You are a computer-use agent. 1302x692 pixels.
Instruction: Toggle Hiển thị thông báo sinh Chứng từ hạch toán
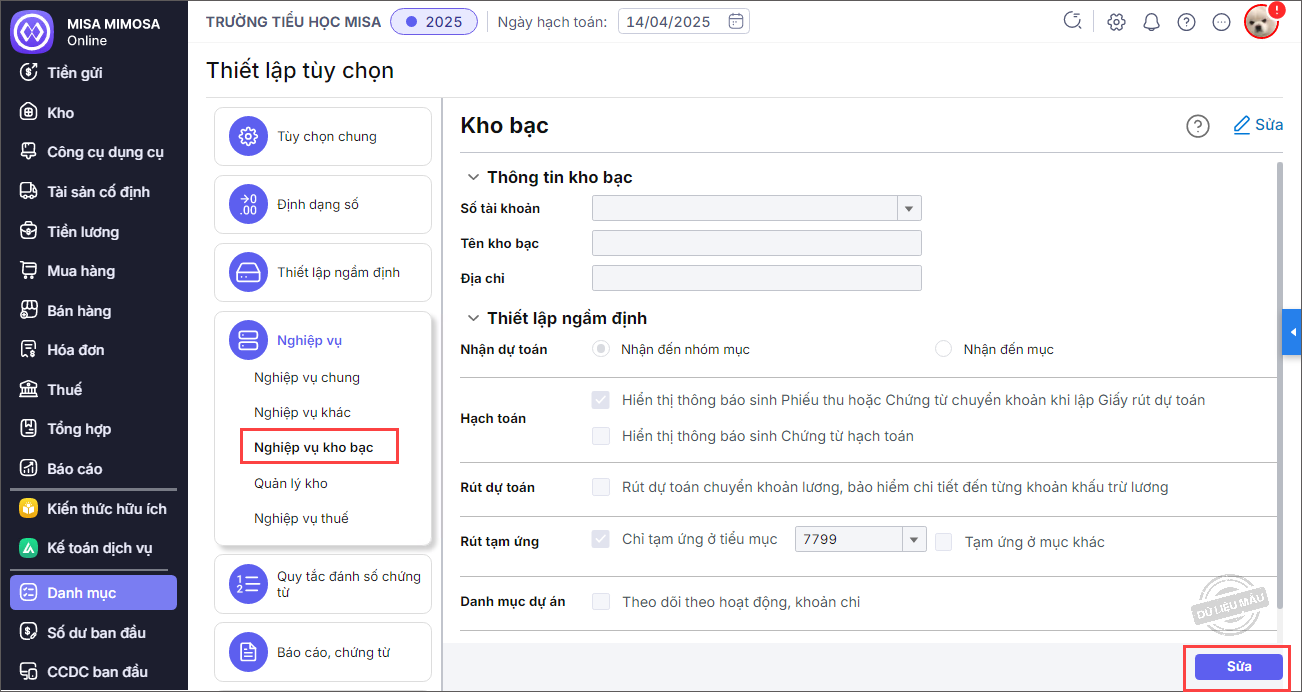pyautogui.click(x=601, y=436)
